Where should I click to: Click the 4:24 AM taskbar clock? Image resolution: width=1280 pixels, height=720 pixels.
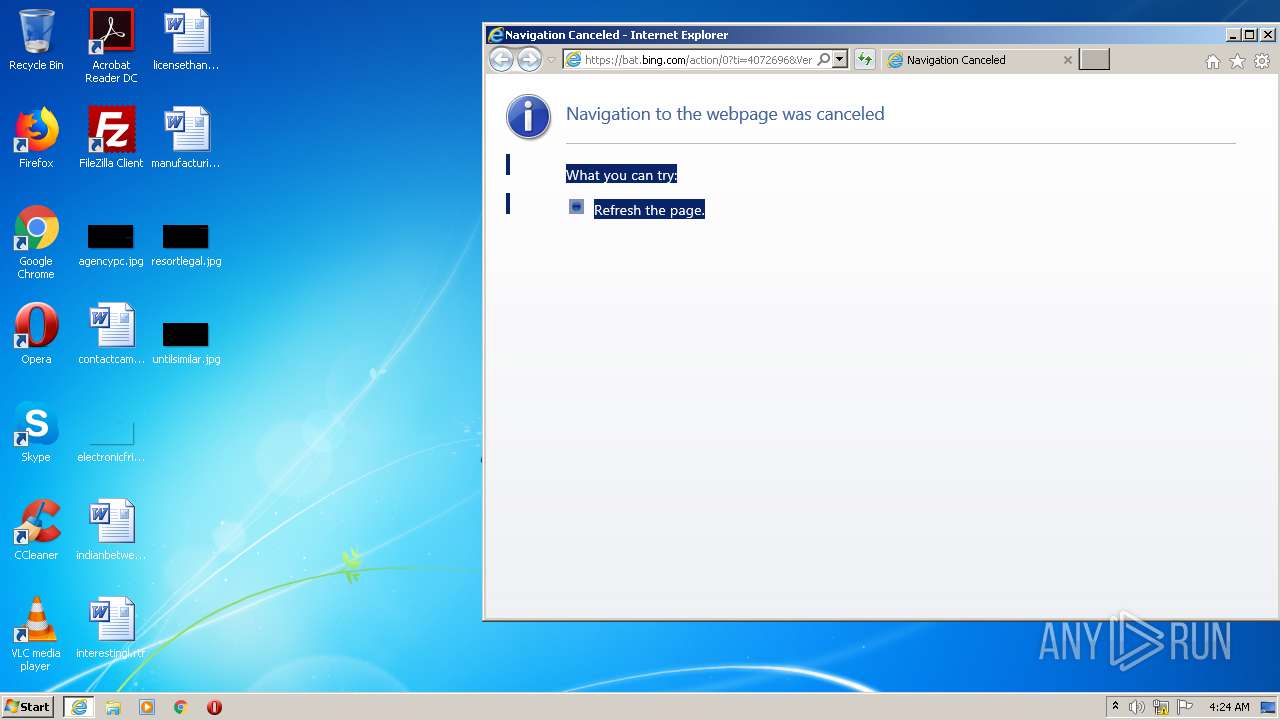click(x=1229, y=707)
